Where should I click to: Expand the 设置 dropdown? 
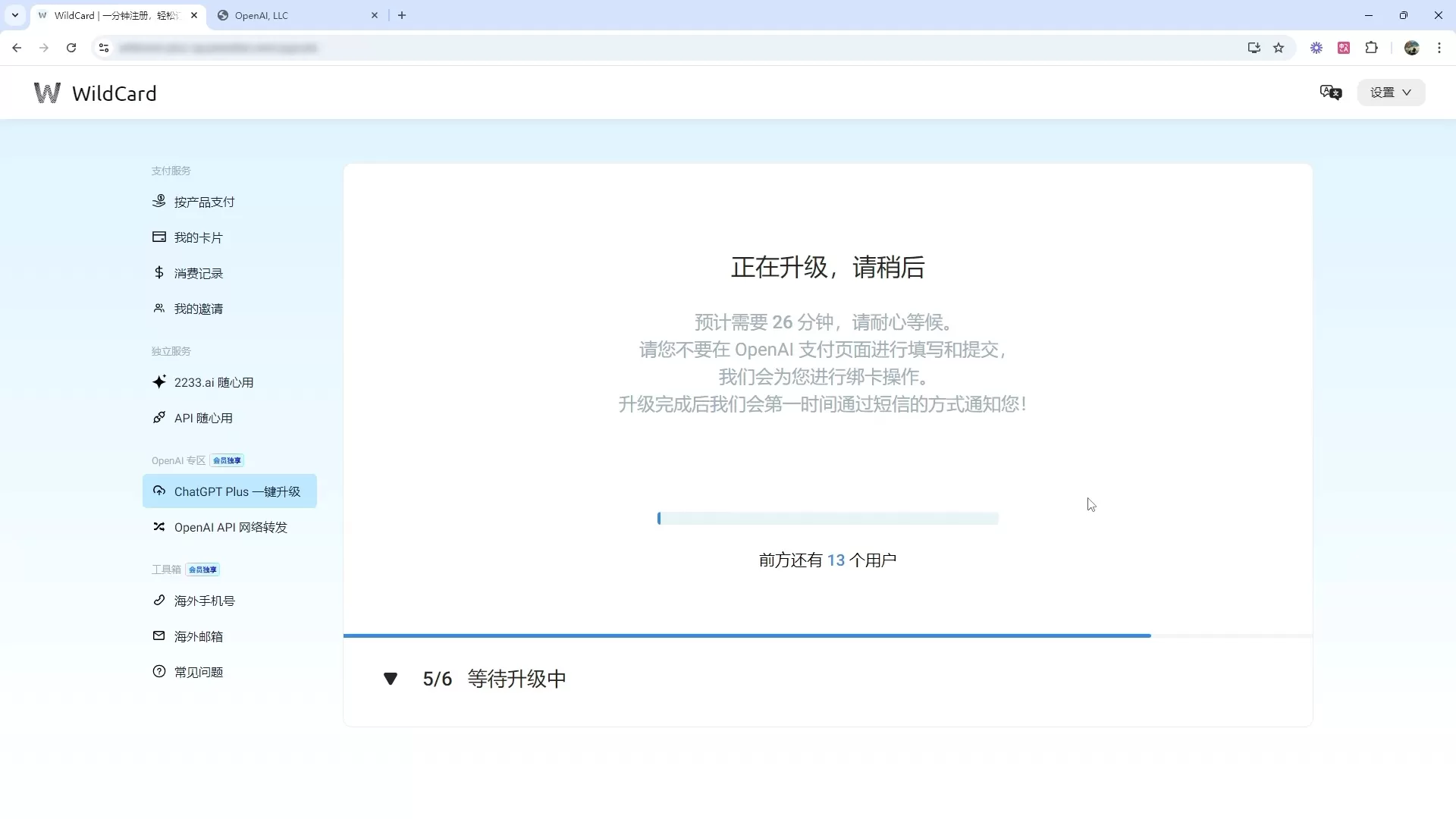[x=1391, y=93]
